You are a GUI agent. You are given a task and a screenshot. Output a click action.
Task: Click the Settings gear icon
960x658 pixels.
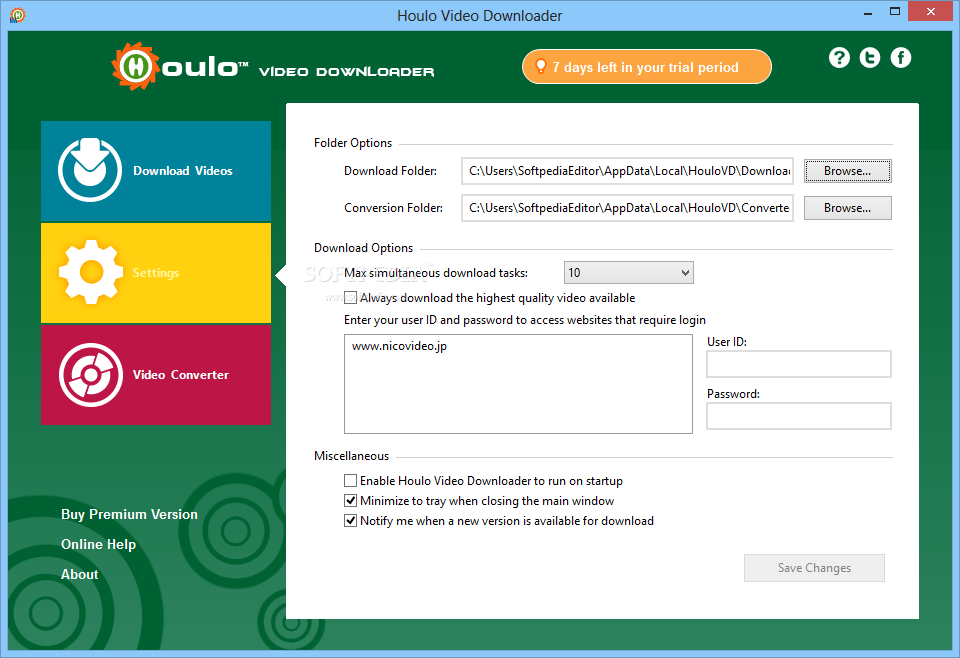pos(91,272)
